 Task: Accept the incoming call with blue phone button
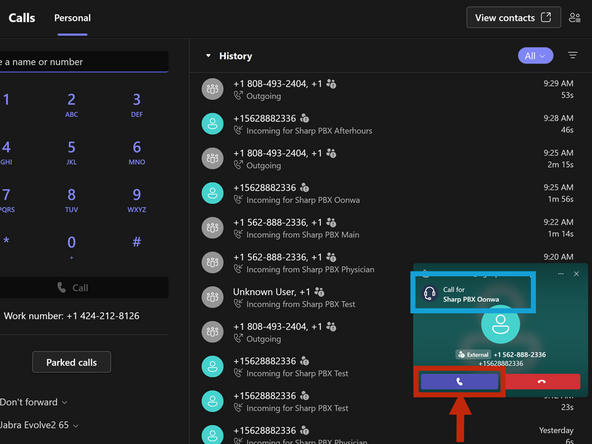tap(459, 381)
